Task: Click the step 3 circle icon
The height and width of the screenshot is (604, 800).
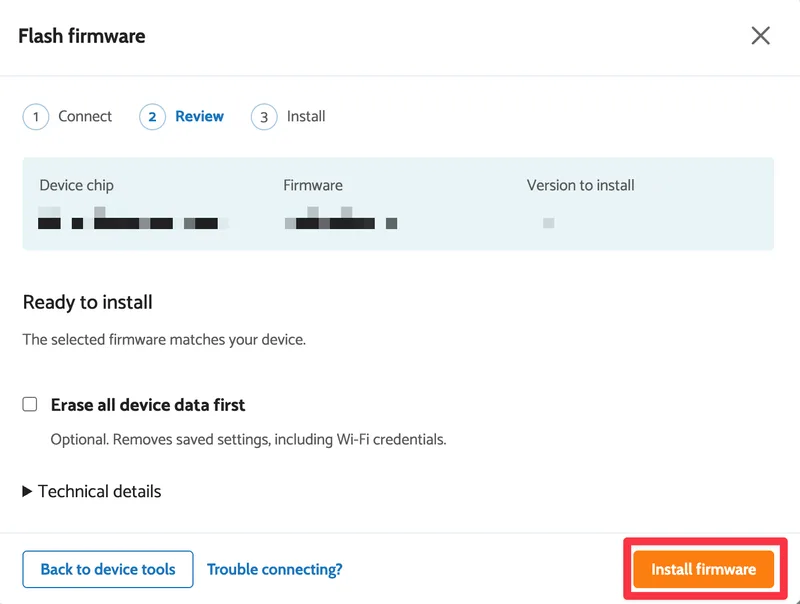Action: coord(264,117)
